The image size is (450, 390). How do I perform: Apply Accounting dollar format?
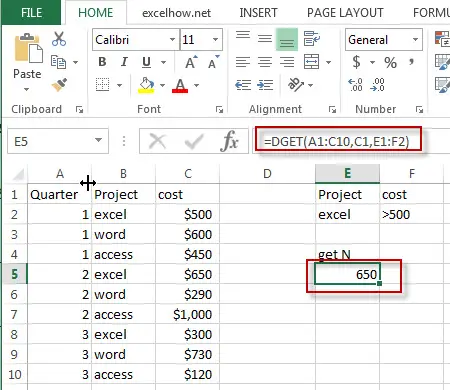pos(356,62)
